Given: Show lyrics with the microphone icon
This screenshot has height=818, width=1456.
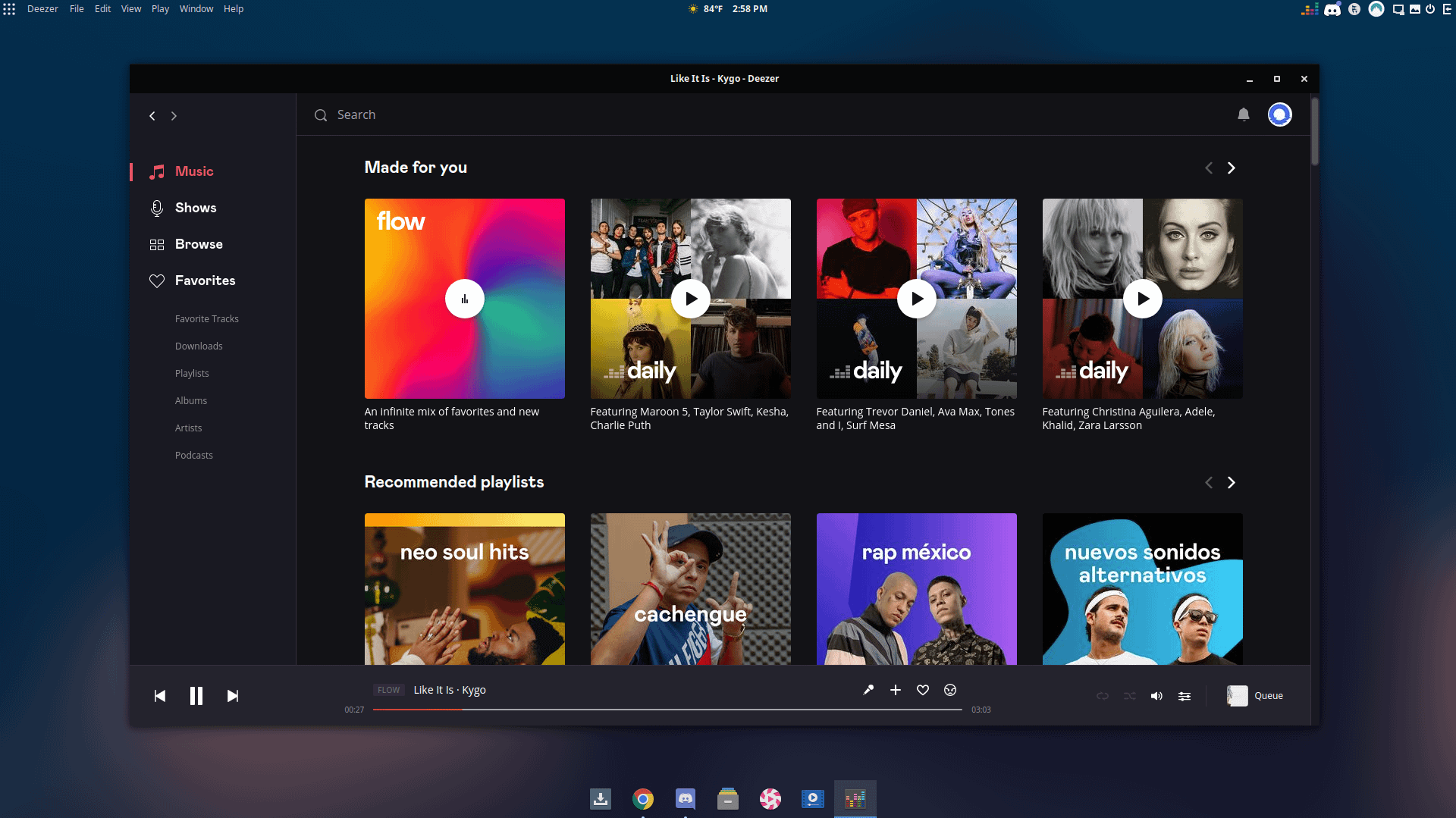Looking at the screenshot, I should click(x=868, y=690).
